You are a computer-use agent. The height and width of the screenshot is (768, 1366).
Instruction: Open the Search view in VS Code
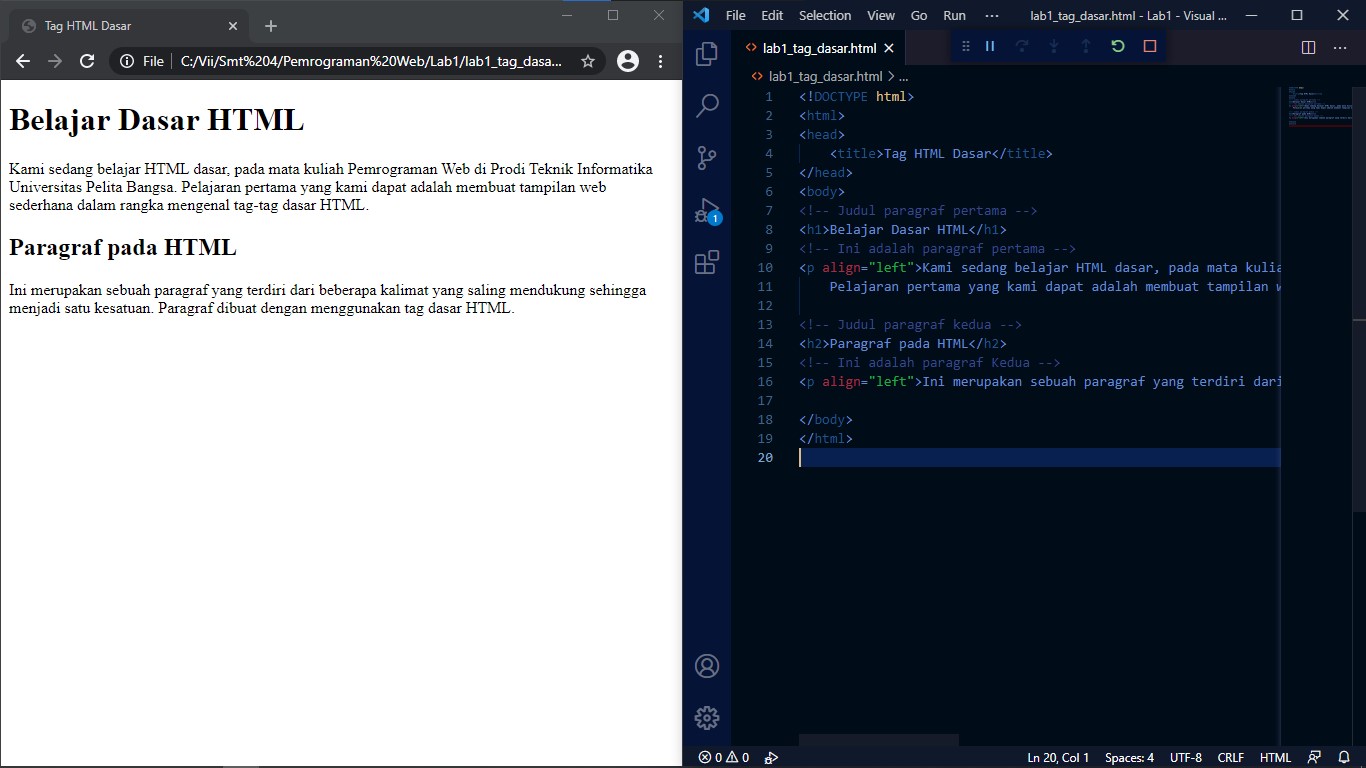pyautogui.click(x=707, y=105)
